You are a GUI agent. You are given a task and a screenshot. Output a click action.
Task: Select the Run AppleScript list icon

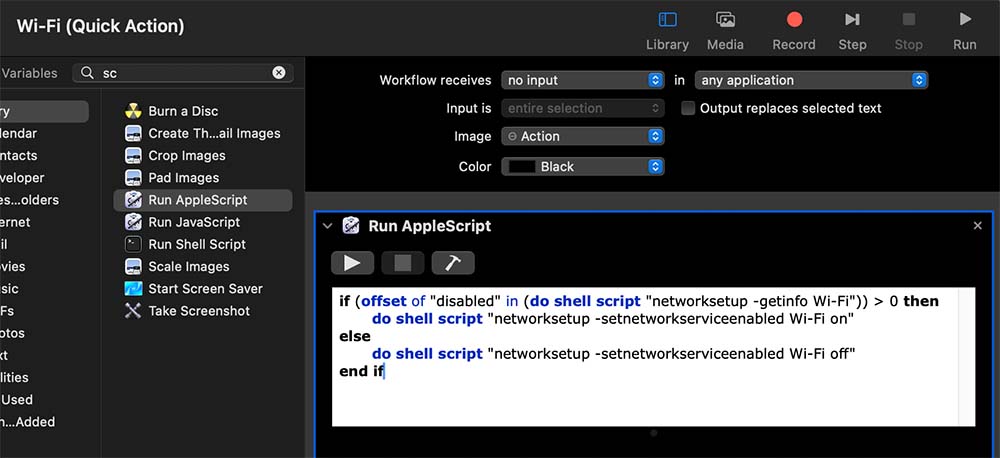[133, 200]
